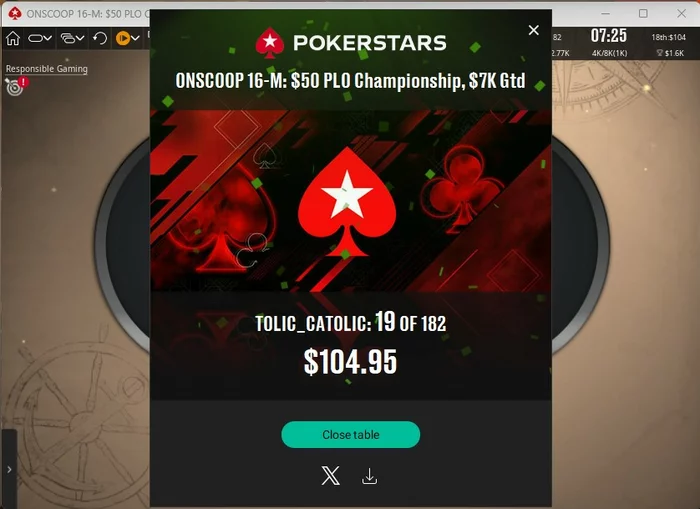Screen dimensions: 700x509
Task: Open the Responsible Gaming link
Action: point(46,69)
